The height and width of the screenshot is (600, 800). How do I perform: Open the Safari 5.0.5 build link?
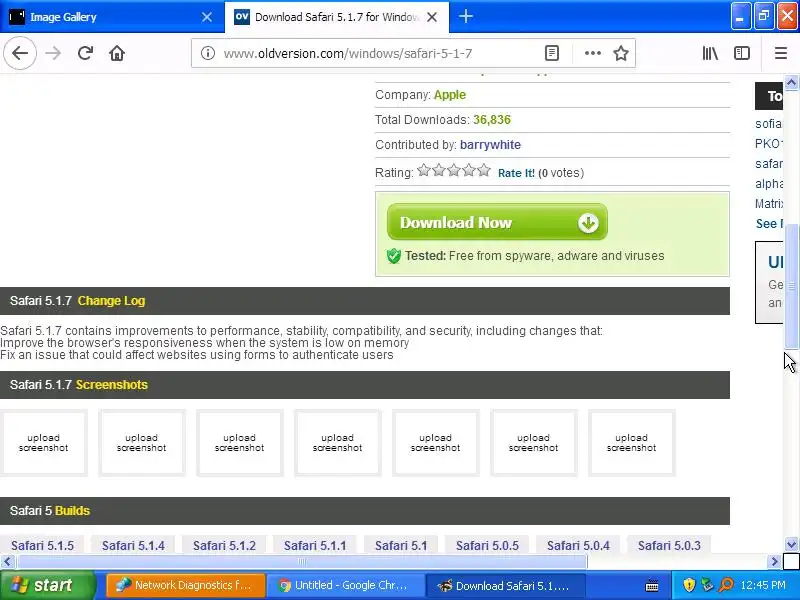[487, 545]
